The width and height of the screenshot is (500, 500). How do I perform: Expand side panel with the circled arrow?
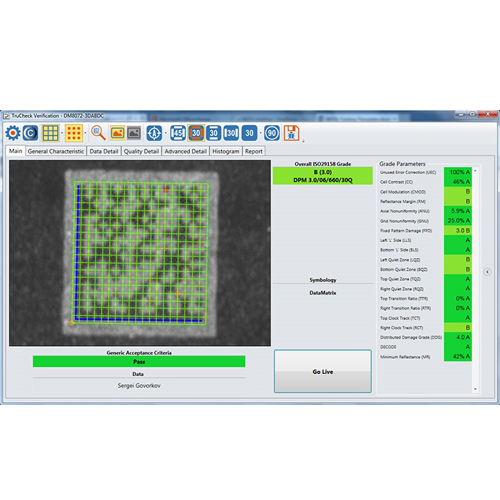[487, 272]
